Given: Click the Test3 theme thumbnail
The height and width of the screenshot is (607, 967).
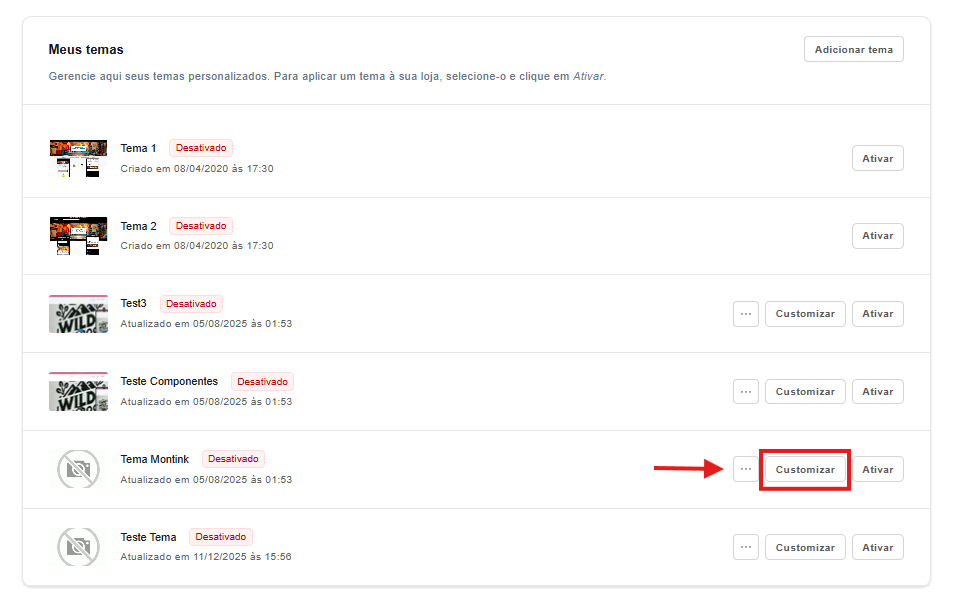Looking at the screenshot, I should 78,314.
